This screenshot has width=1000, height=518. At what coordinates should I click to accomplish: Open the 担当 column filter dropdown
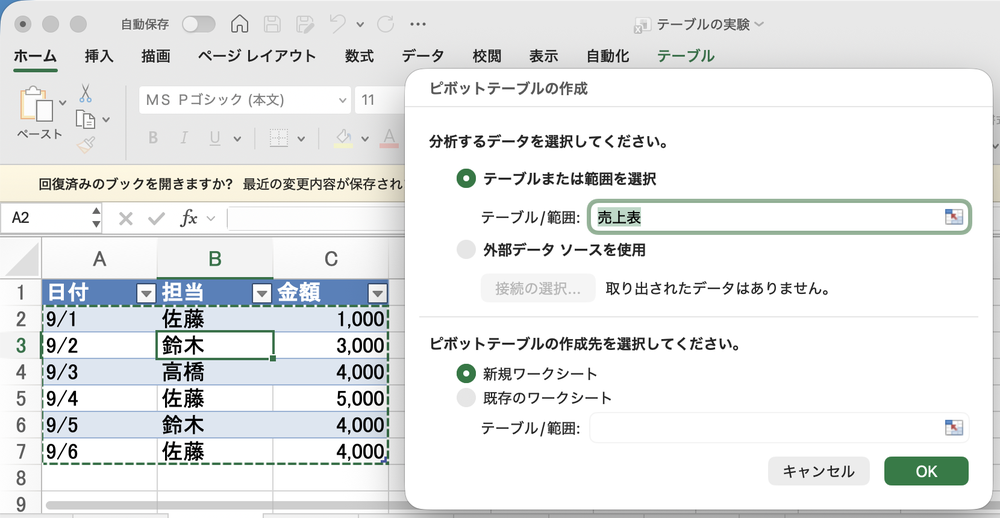click(262, 293)
